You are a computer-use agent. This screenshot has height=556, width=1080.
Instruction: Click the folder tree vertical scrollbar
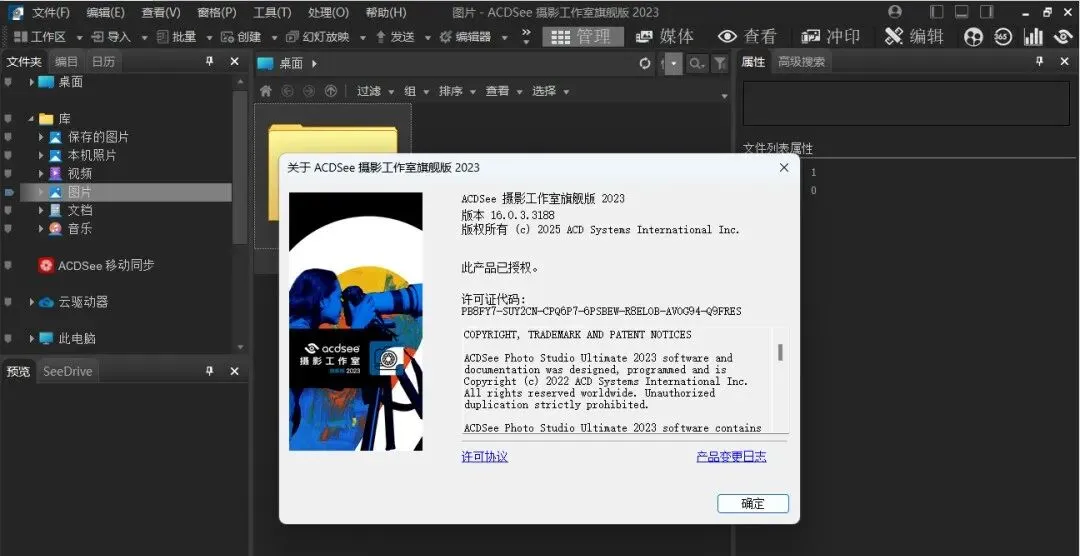240,167
